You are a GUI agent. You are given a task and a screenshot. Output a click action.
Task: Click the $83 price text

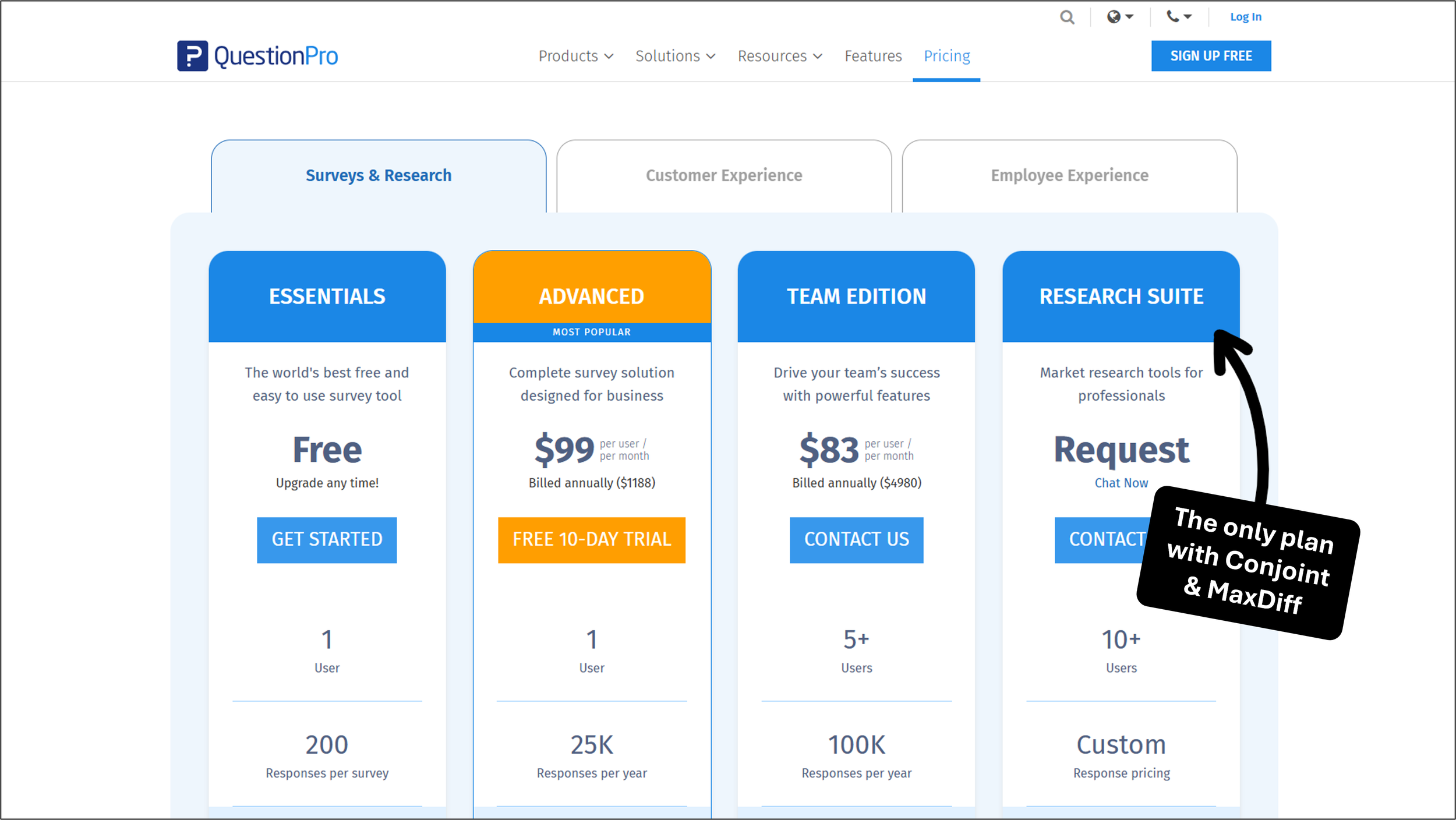coord(829,450)
